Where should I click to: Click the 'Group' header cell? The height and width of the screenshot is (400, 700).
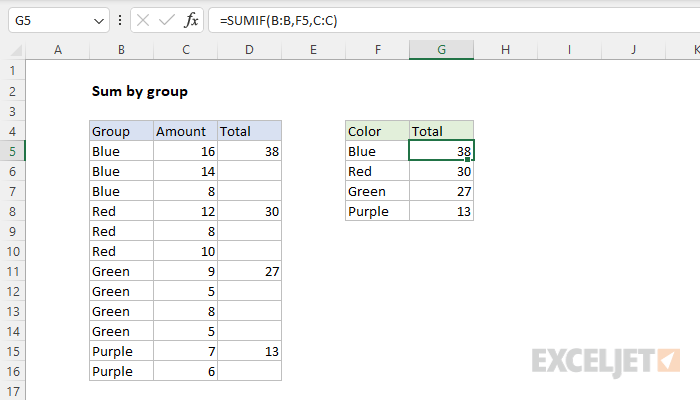(x=121, y=131)
